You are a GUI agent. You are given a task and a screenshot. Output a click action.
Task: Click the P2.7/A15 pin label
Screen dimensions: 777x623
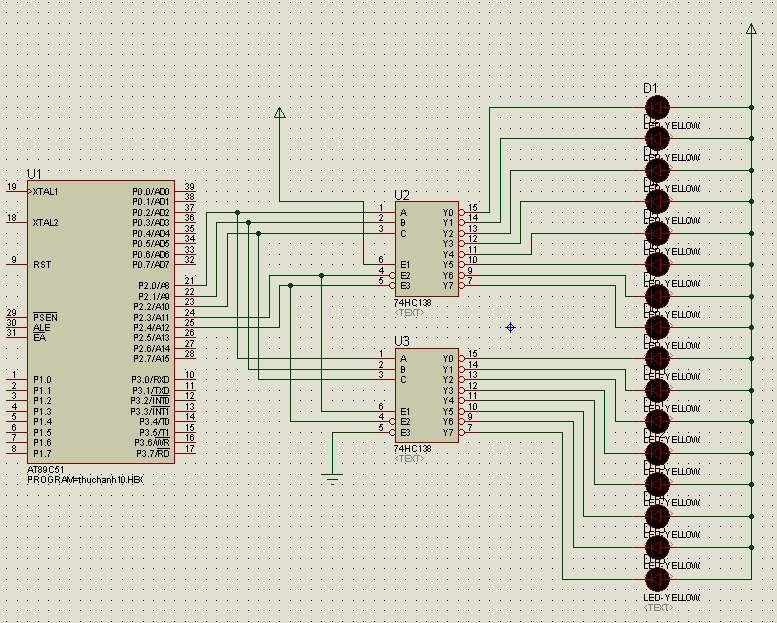151,359
